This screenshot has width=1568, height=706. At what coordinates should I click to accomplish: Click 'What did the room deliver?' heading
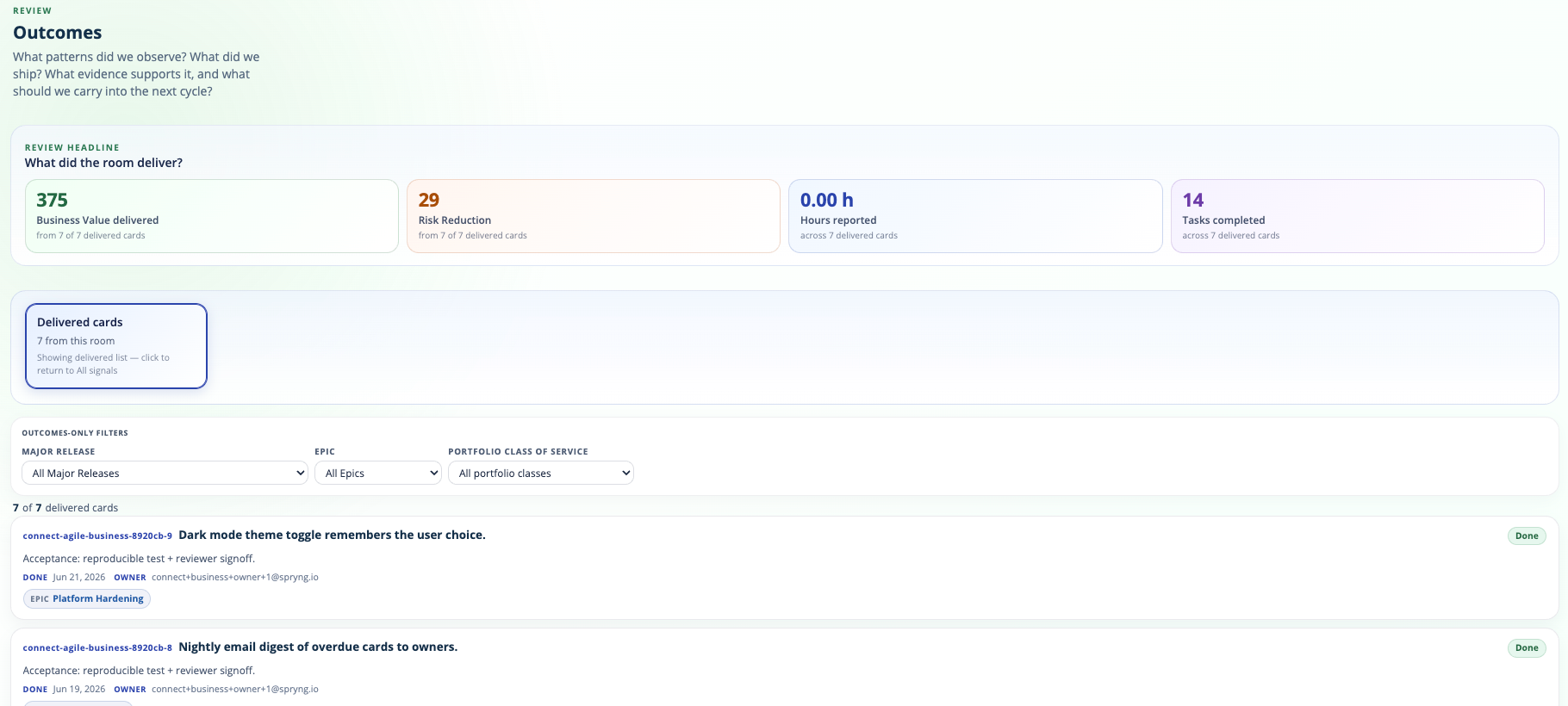click(103, 163)
